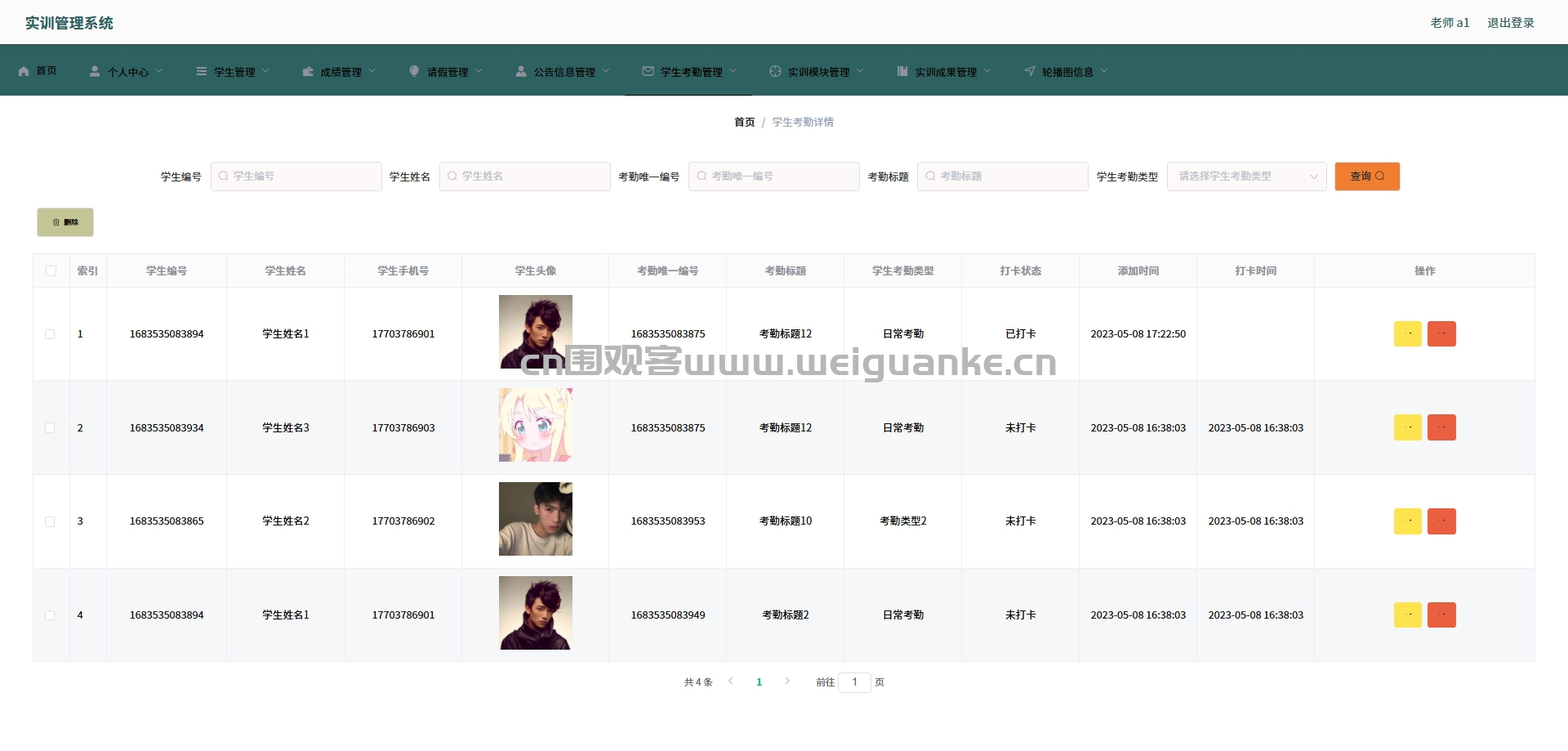
Task: Click the 查询 search button
Action: [1367, 177]
